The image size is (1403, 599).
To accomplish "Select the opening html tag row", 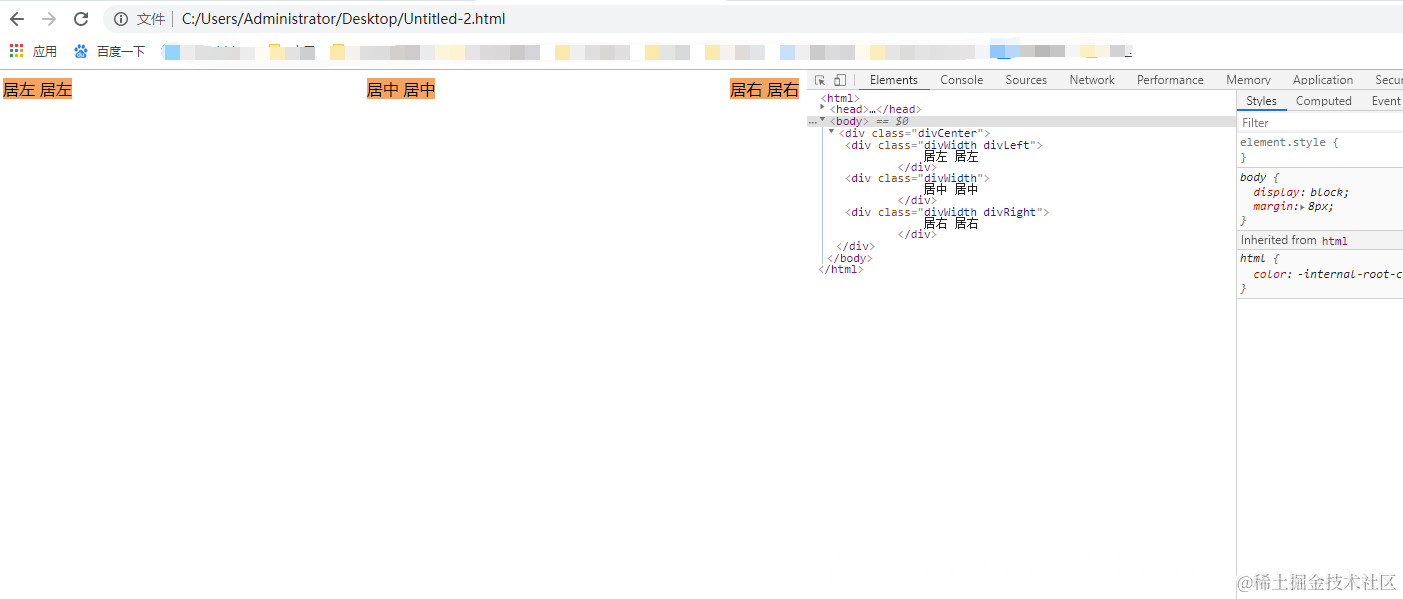I will (840, 98).
